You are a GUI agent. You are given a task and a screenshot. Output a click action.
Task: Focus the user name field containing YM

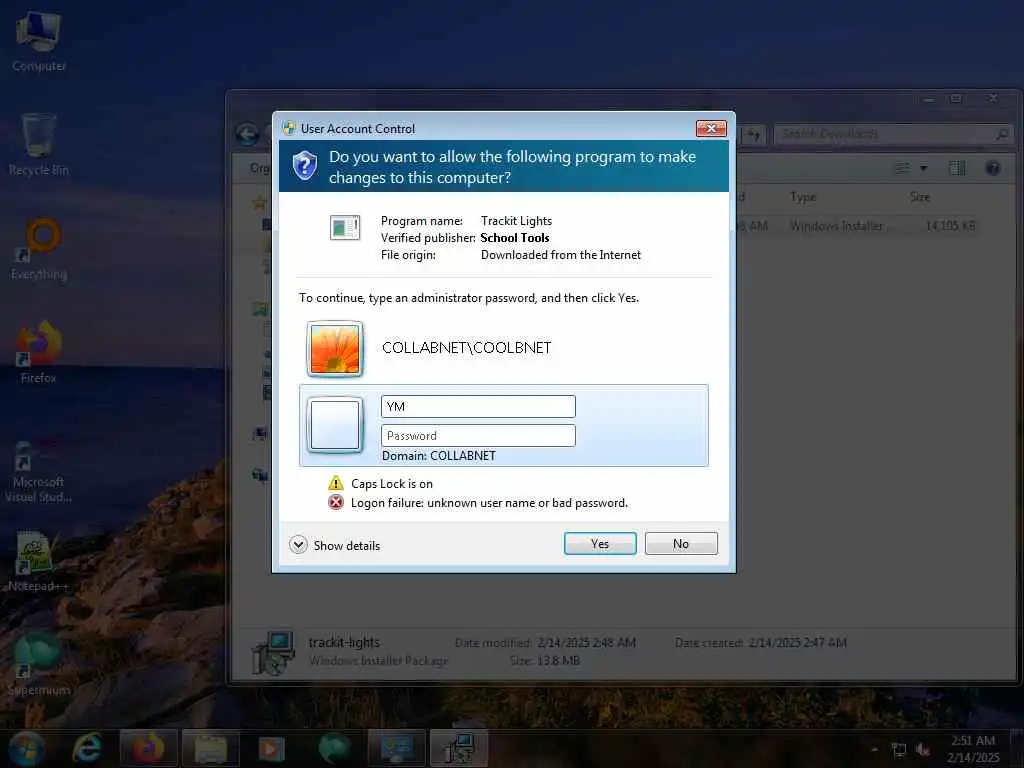pyautogui.click(x=478, y=406)
